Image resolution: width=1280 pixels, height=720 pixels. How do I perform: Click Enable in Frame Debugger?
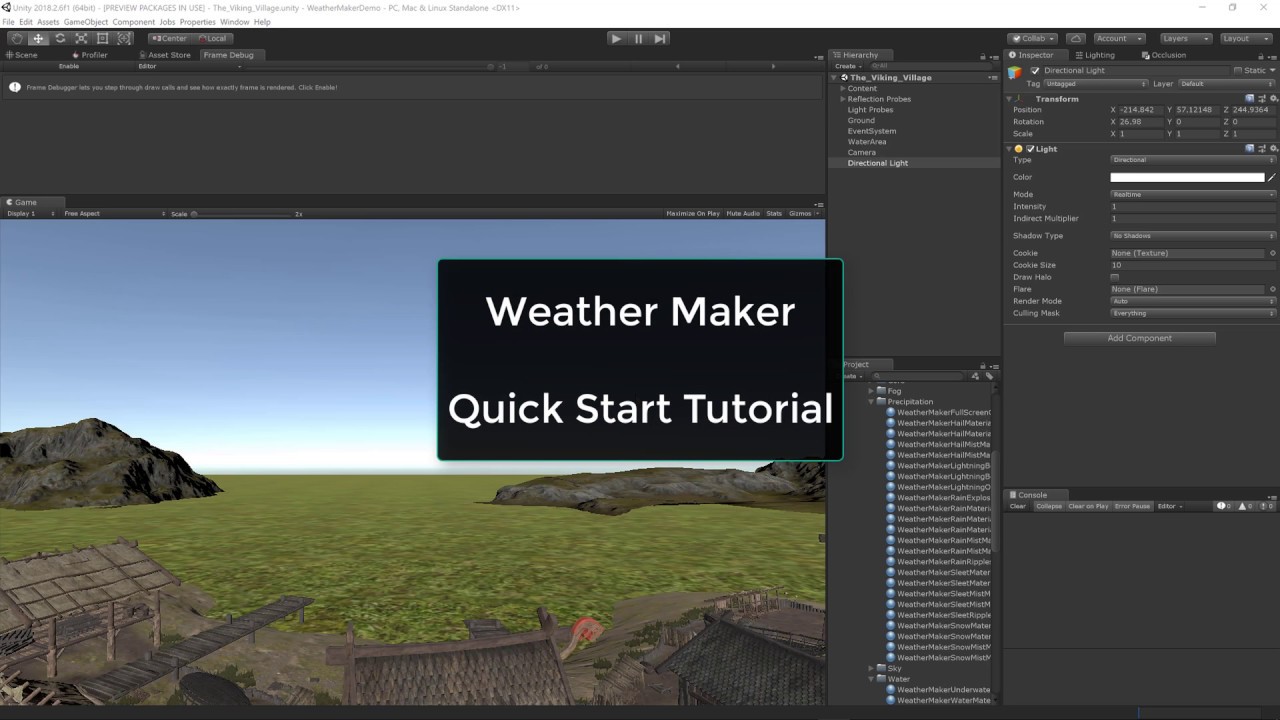point(69,66)
